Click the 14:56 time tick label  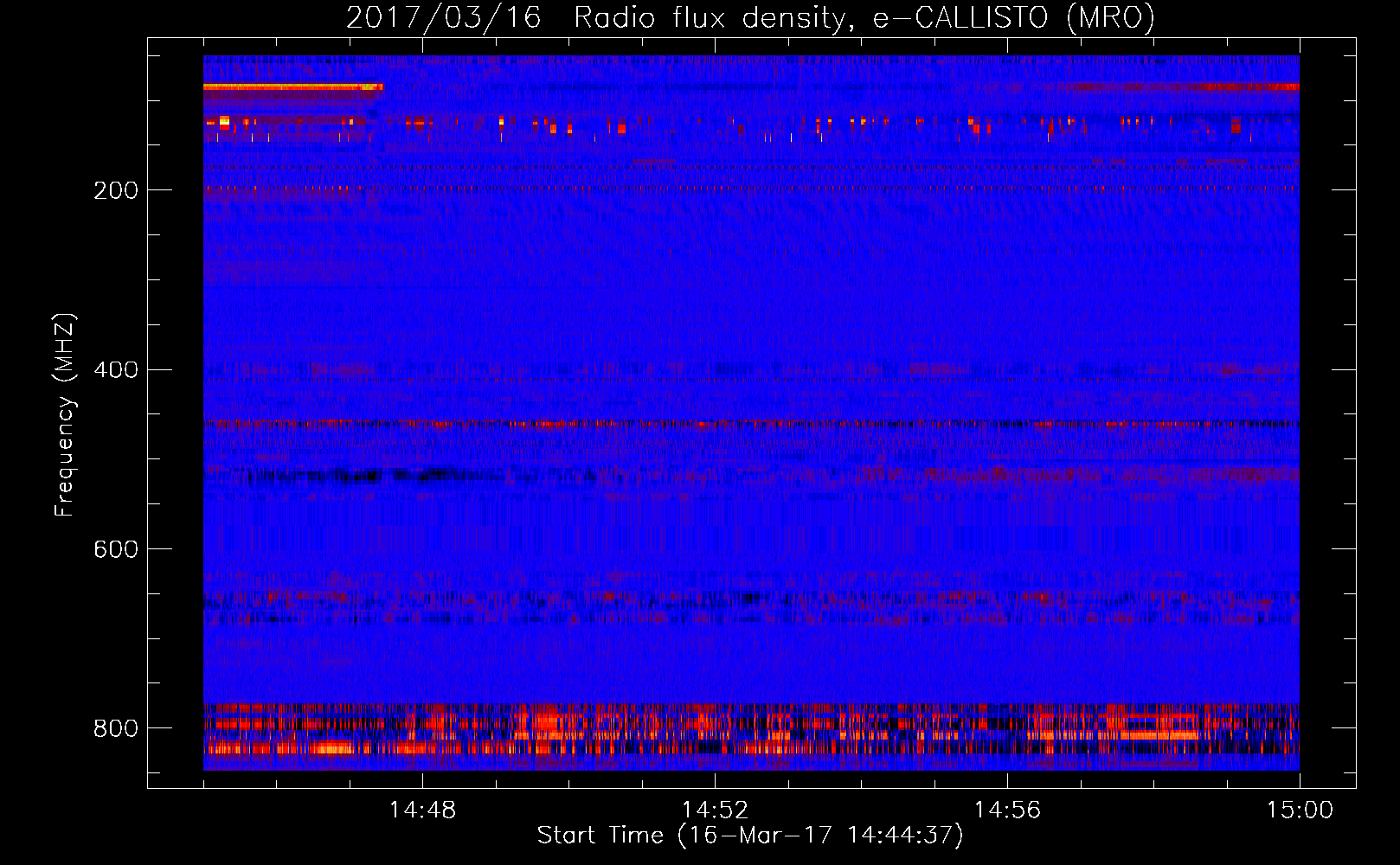point(1007,811)
